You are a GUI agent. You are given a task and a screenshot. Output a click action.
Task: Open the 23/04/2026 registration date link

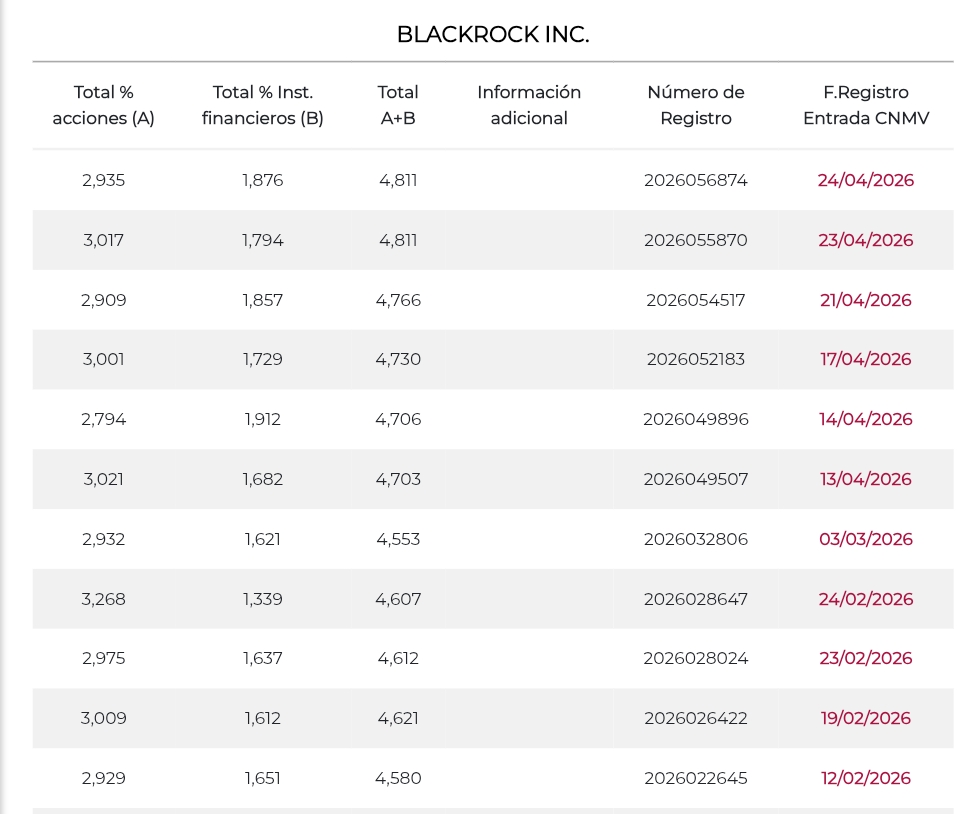(x=865, y=240)
